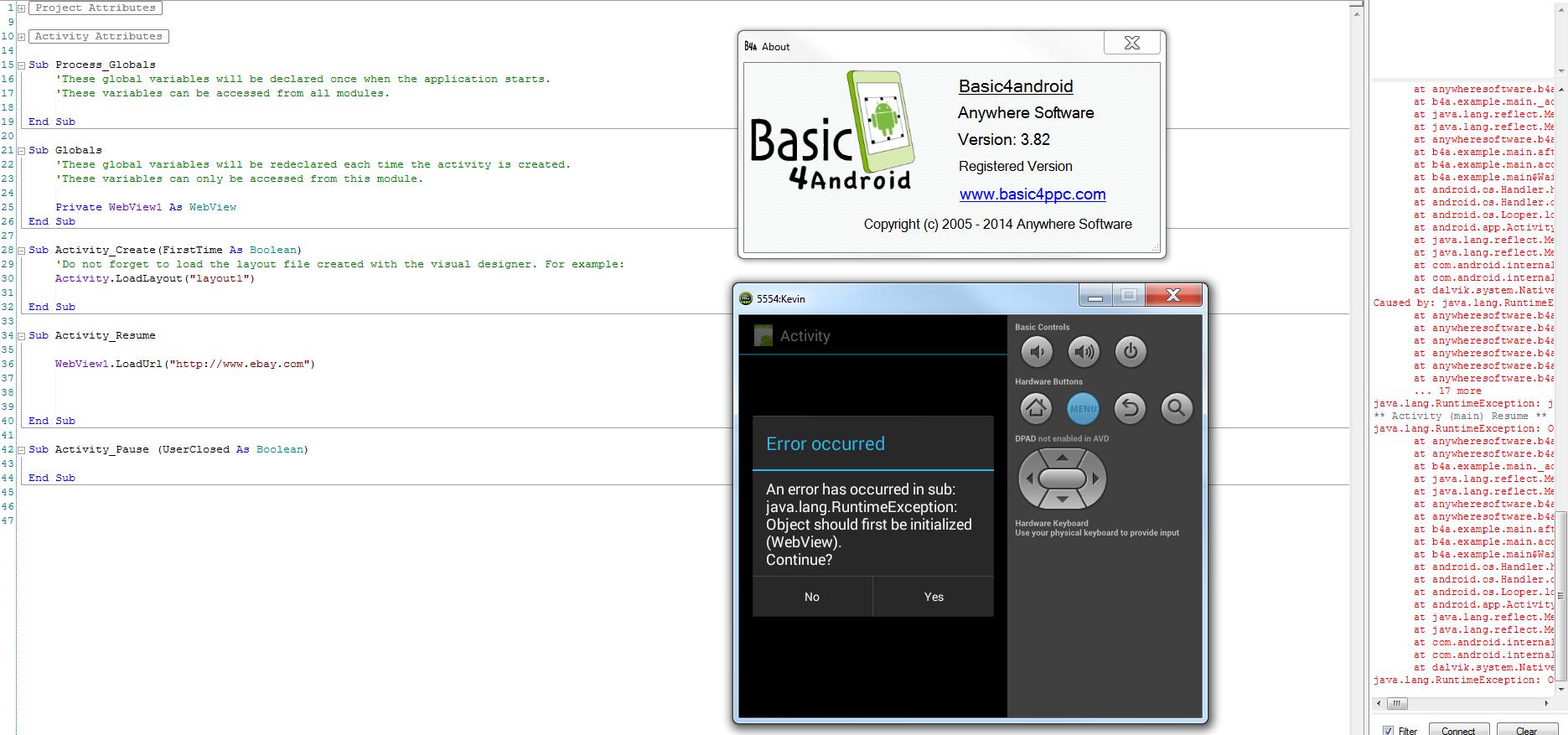Click the 'Sub Activity_Pause' declaration line
Screen dimensions: 1568x735
tap(168, 449)
